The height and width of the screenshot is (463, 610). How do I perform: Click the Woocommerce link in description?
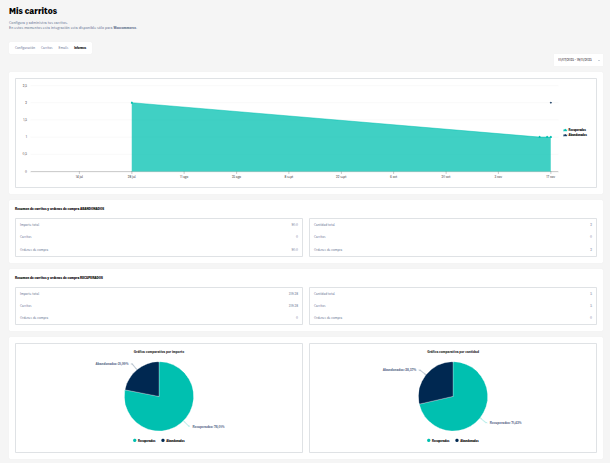click(x=125, y=28)
